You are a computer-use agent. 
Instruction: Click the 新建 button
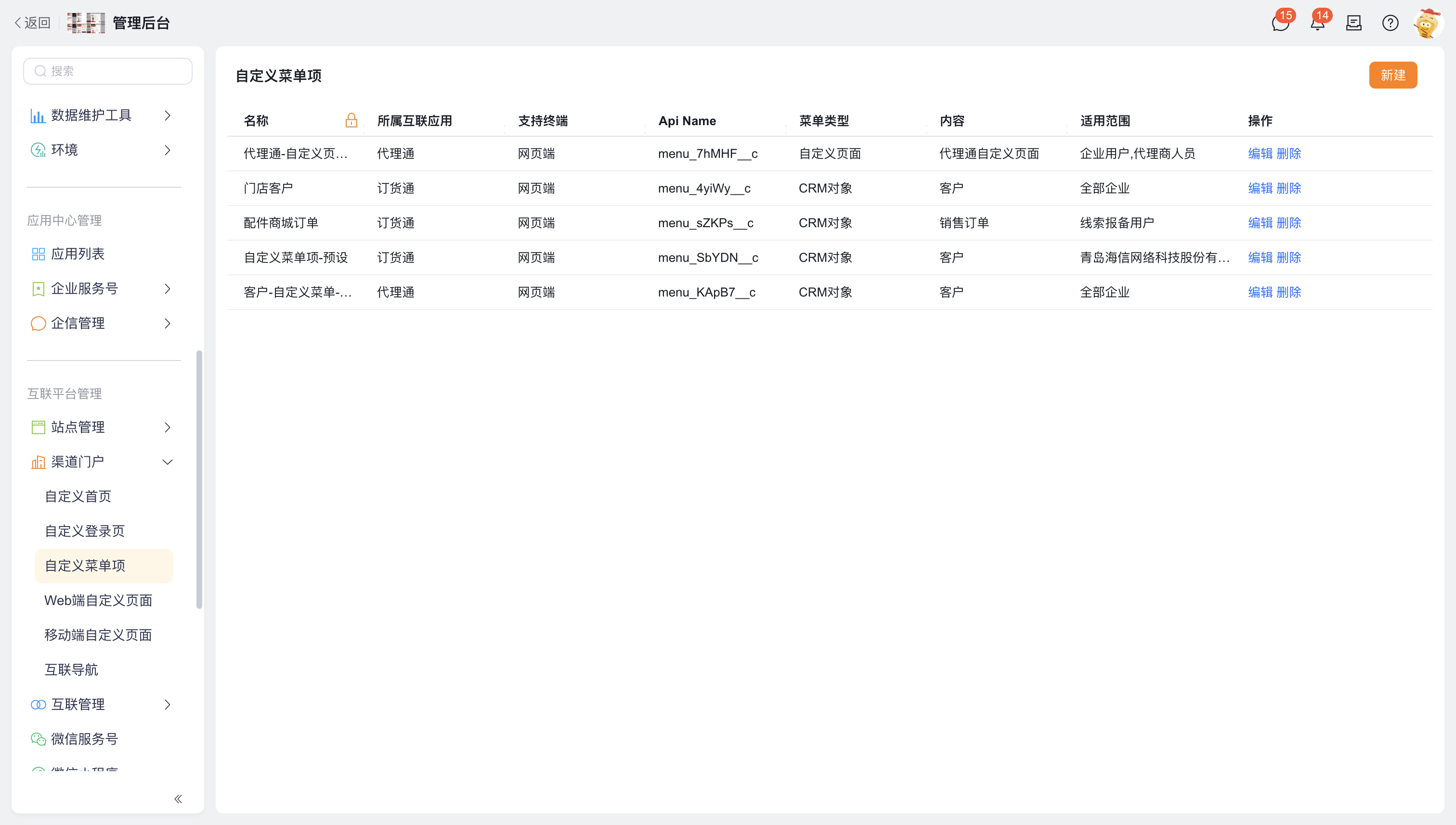1392,75
